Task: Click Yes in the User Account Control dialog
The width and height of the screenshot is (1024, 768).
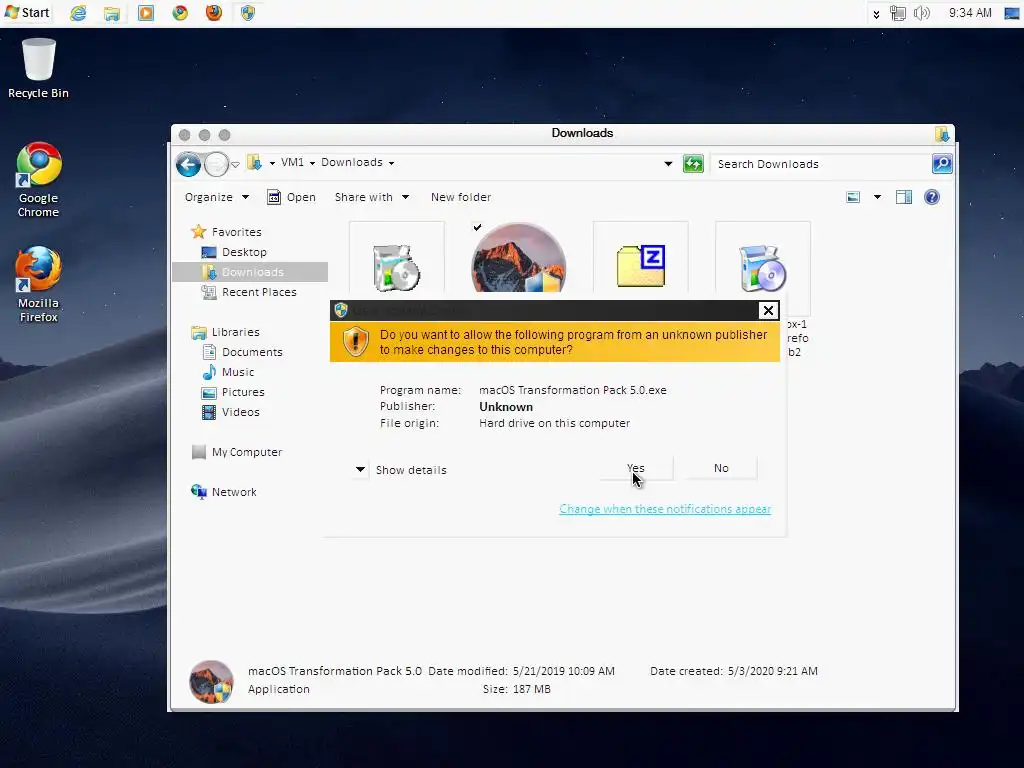Action: [x=635, y=468]
